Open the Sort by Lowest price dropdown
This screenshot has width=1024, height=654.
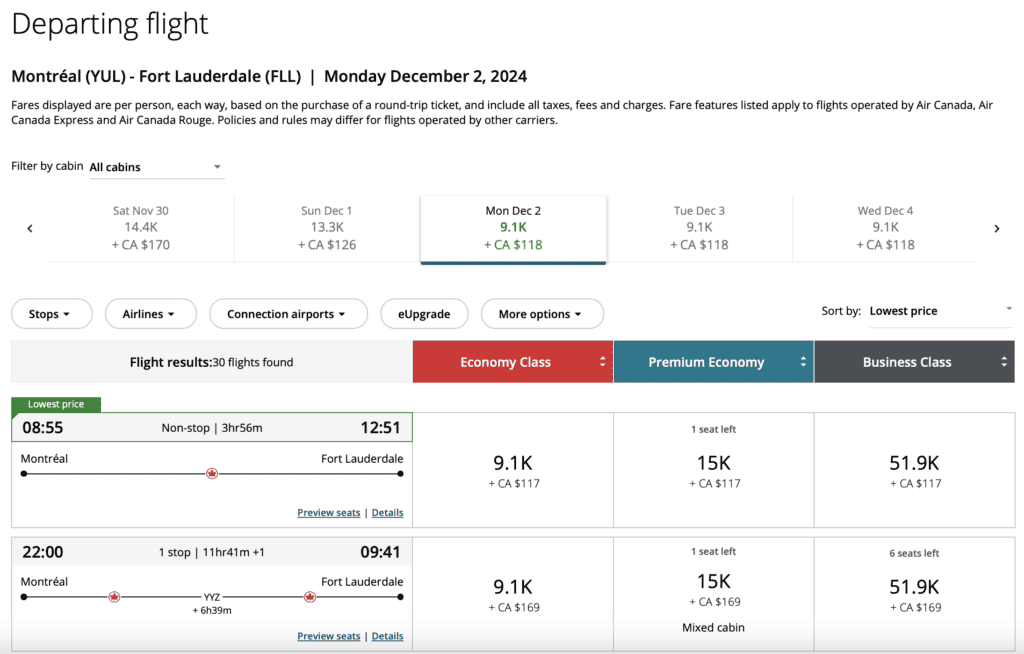[x=940, y=311]
